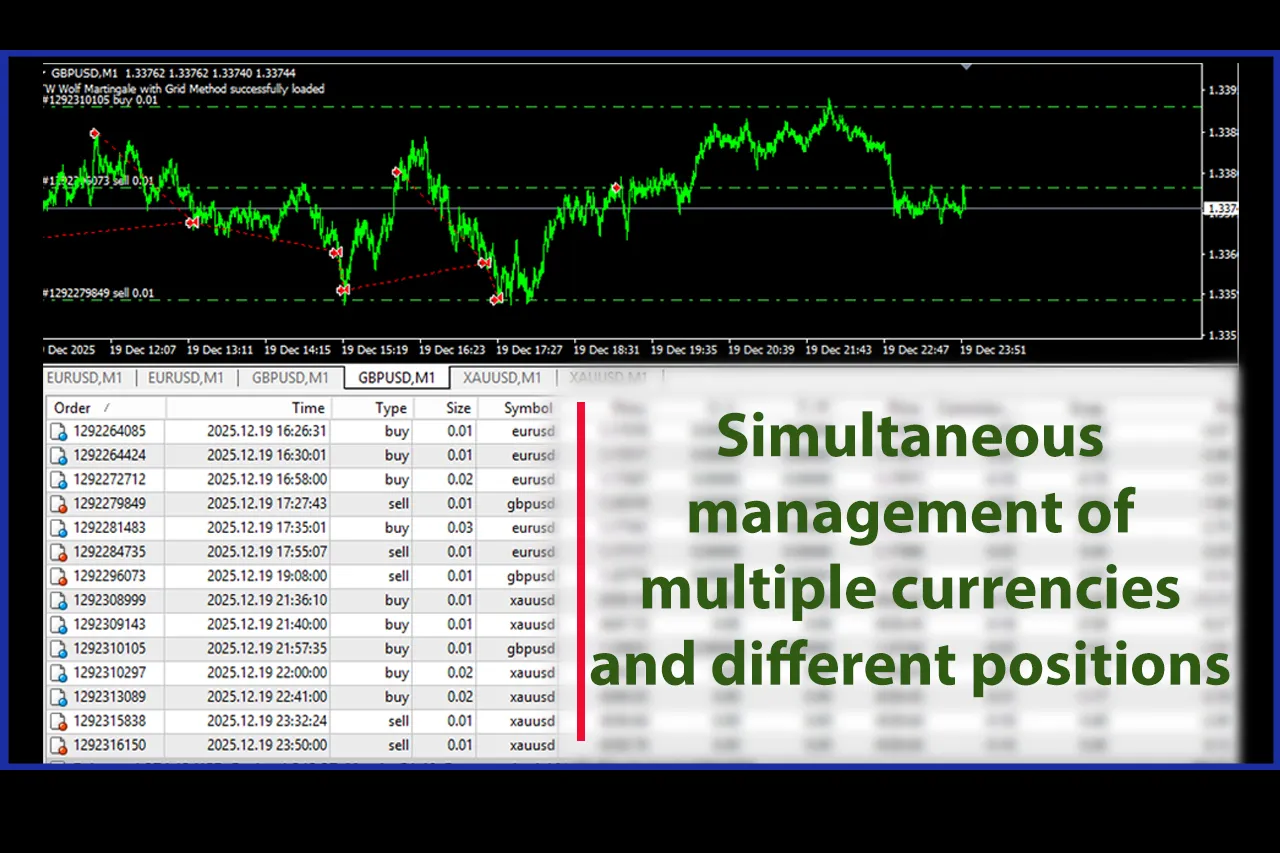Image resolution: width=1280 pixels, height=853 pixels.
Task: Click the chart shift triangle at chart top
Action: [966, 67]
